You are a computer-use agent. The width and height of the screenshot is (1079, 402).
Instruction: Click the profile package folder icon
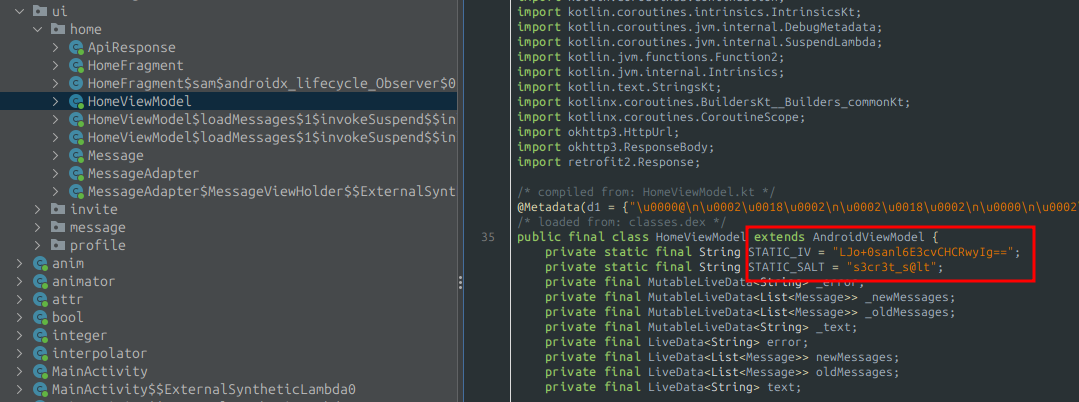click(x=58, y=245)
